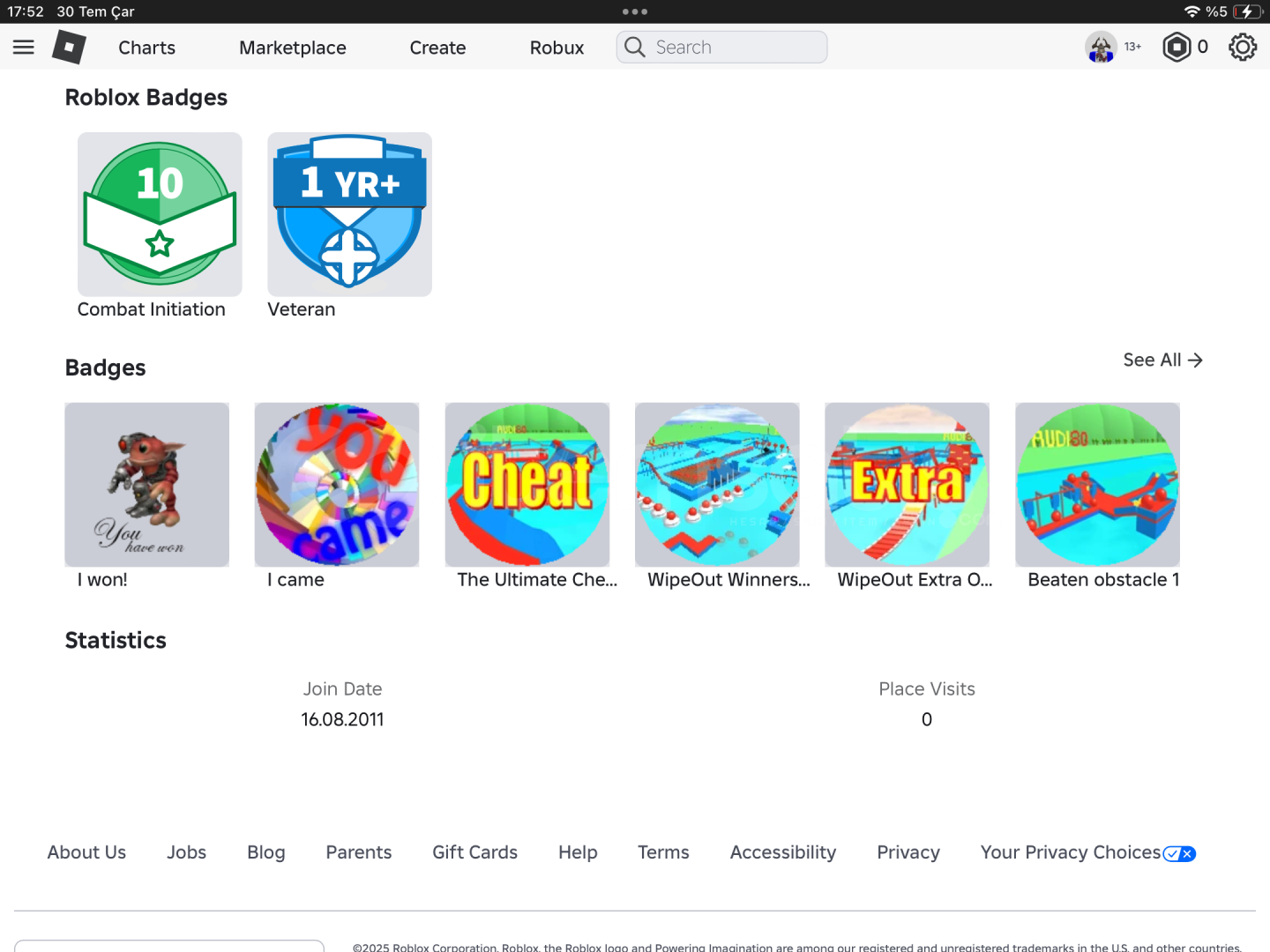Click the Place Visits label
This screenshot has width=1270, height=952.
point(927,689)
